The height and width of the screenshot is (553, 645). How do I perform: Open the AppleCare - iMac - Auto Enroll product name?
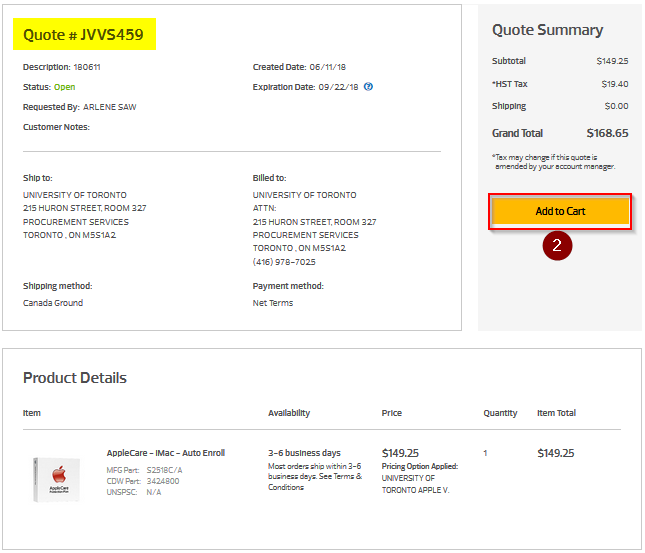point(165,453)
